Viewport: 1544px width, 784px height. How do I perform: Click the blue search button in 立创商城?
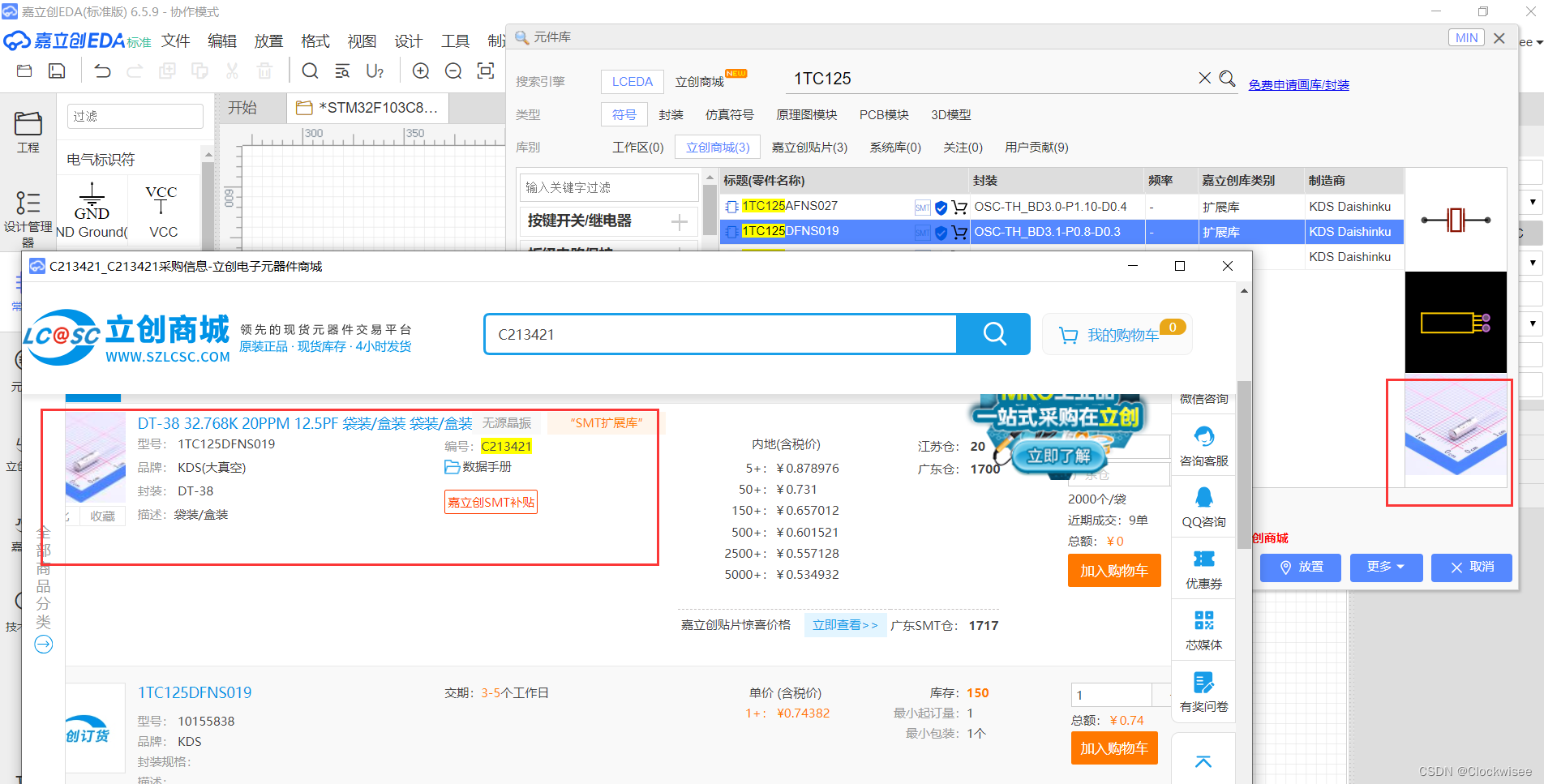tap(993, 334)
